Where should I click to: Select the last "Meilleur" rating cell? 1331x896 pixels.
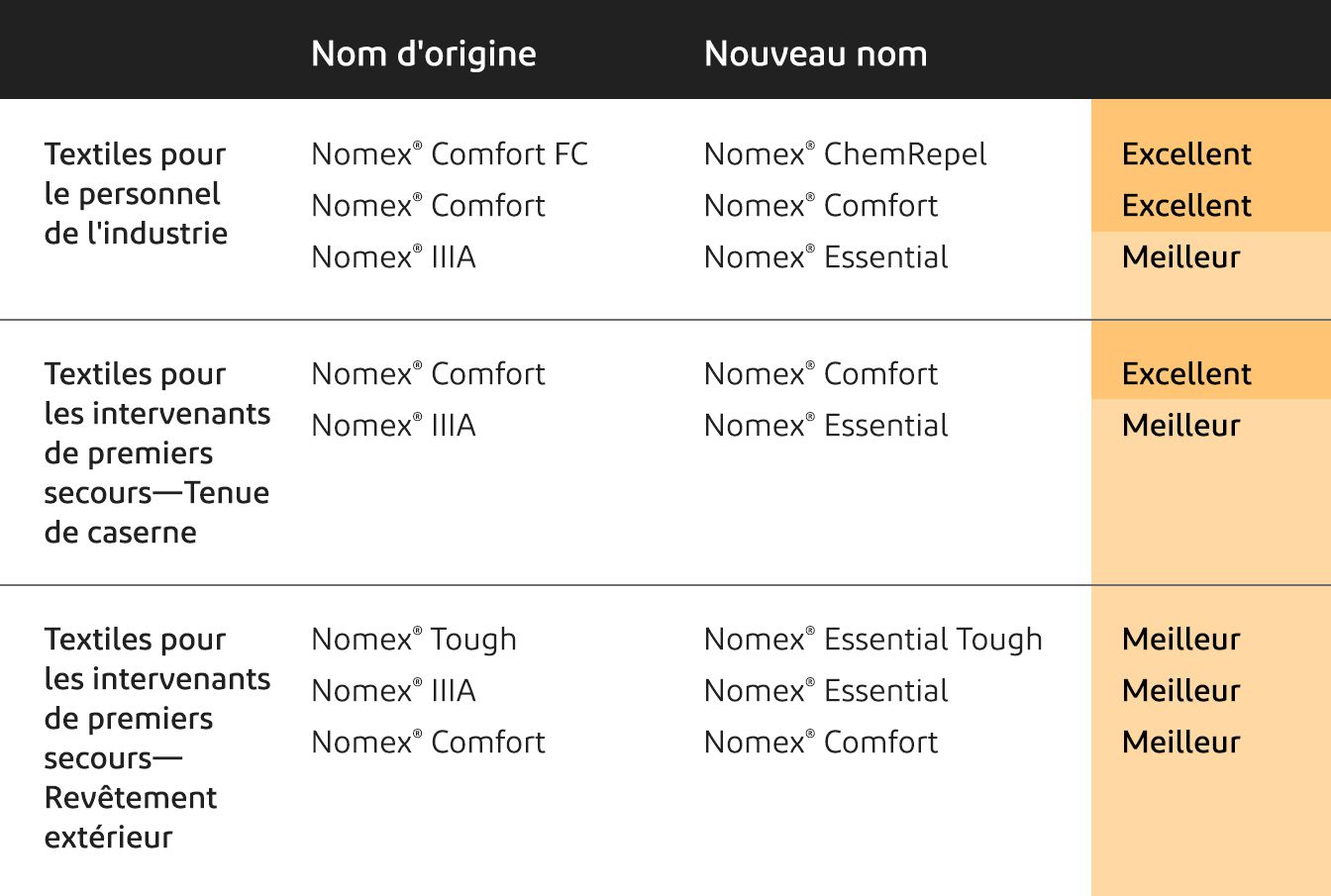(1180, 743)
